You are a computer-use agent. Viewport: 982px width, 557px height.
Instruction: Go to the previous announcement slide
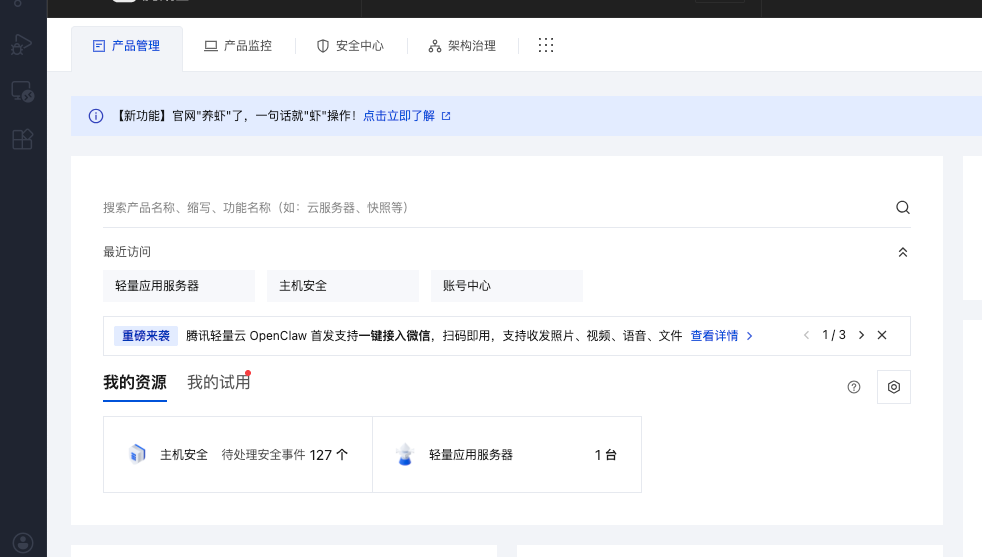tap(806, 335)
